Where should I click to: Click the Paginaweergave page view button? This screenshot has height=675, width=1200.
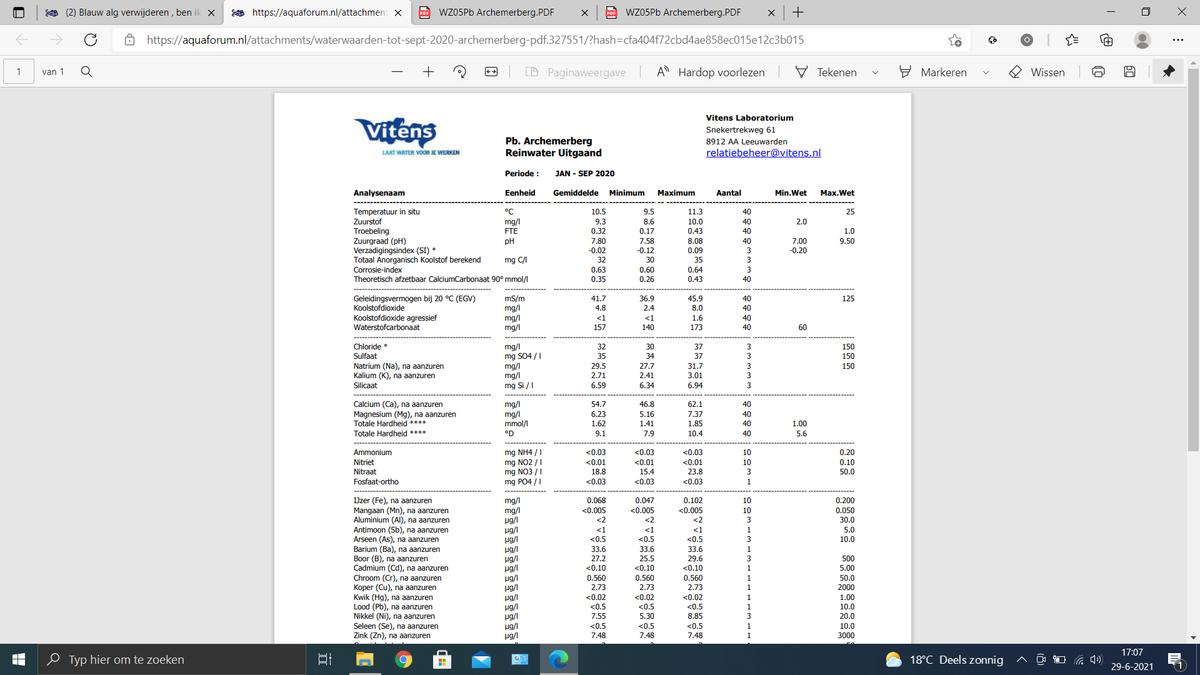[x=576, y=72]
